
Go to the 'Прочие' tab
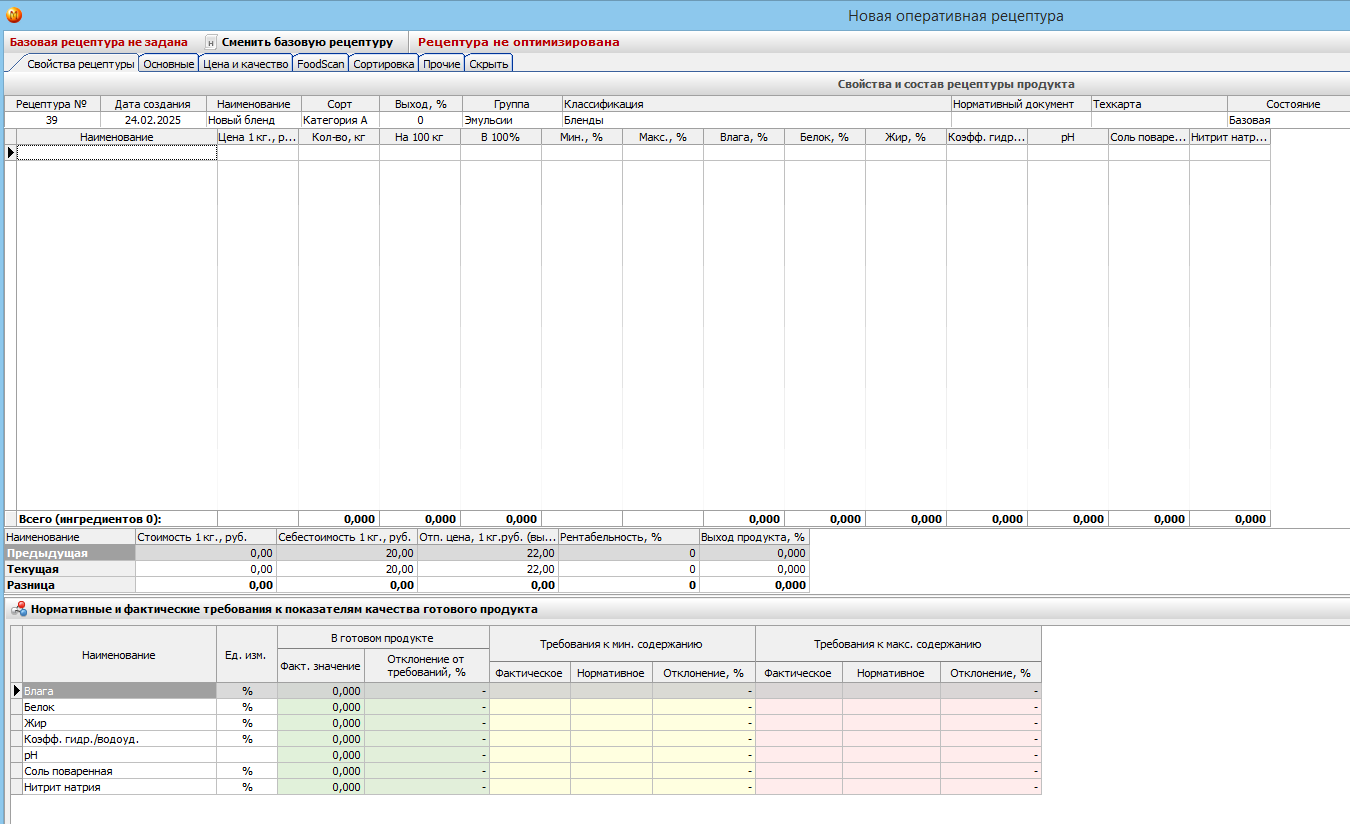(x=441, y=64)
